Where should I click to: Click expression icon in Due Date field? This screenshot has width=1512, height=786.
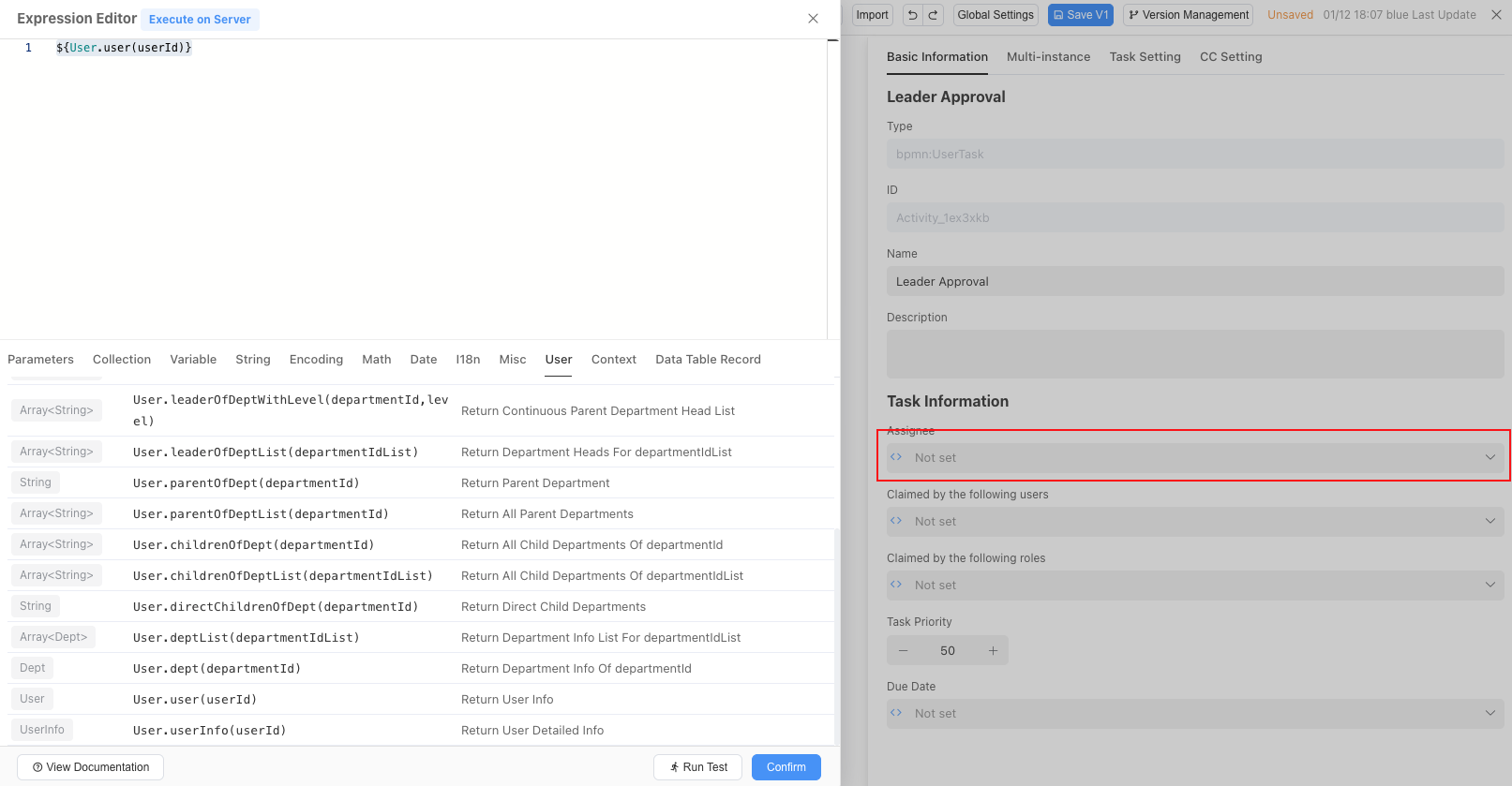(x=896, y=713)
